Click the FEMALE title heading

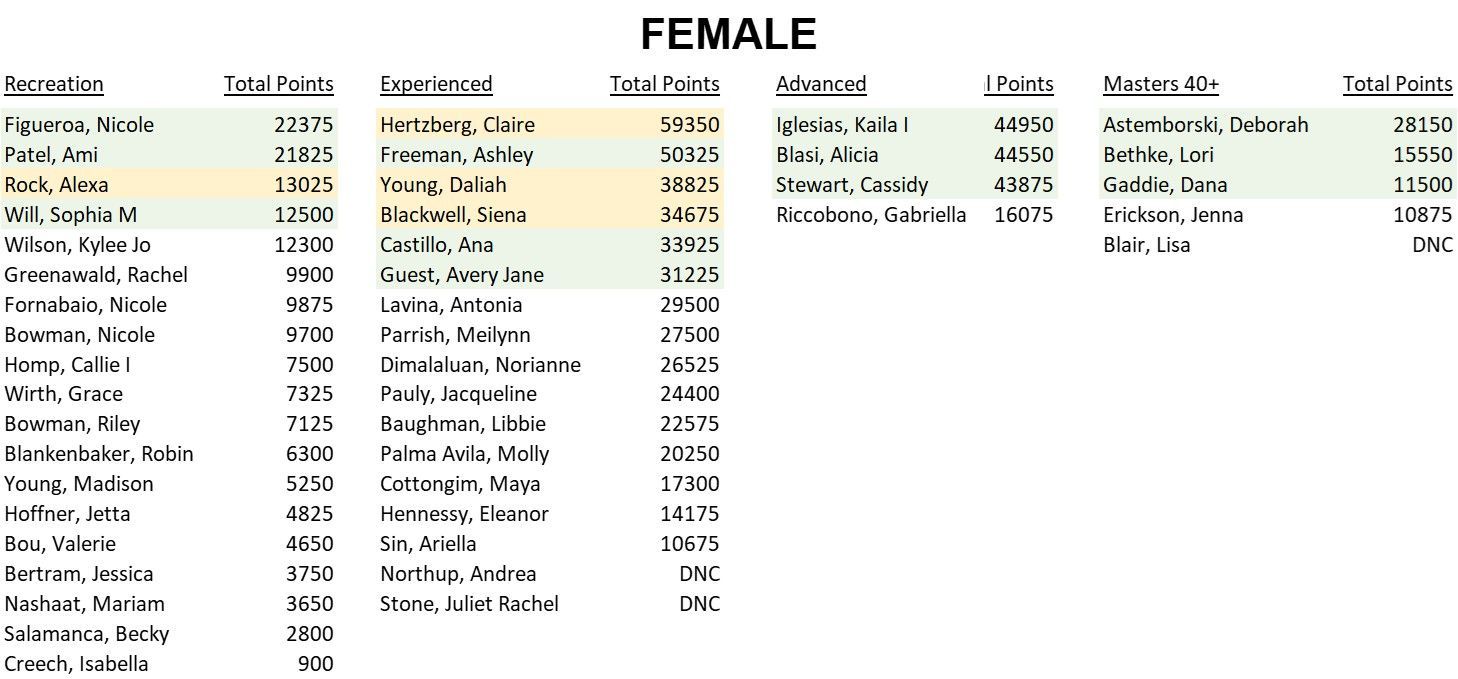(728, 34)
